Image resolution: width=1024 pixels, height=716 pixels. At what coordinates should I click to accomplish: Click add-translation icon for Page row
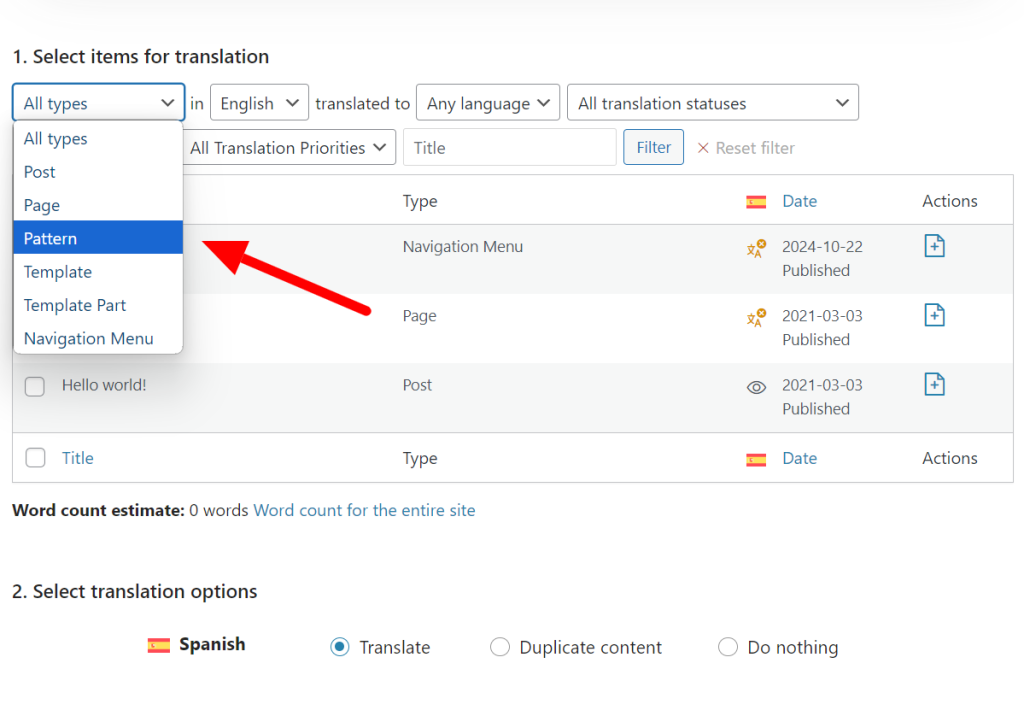934,316
